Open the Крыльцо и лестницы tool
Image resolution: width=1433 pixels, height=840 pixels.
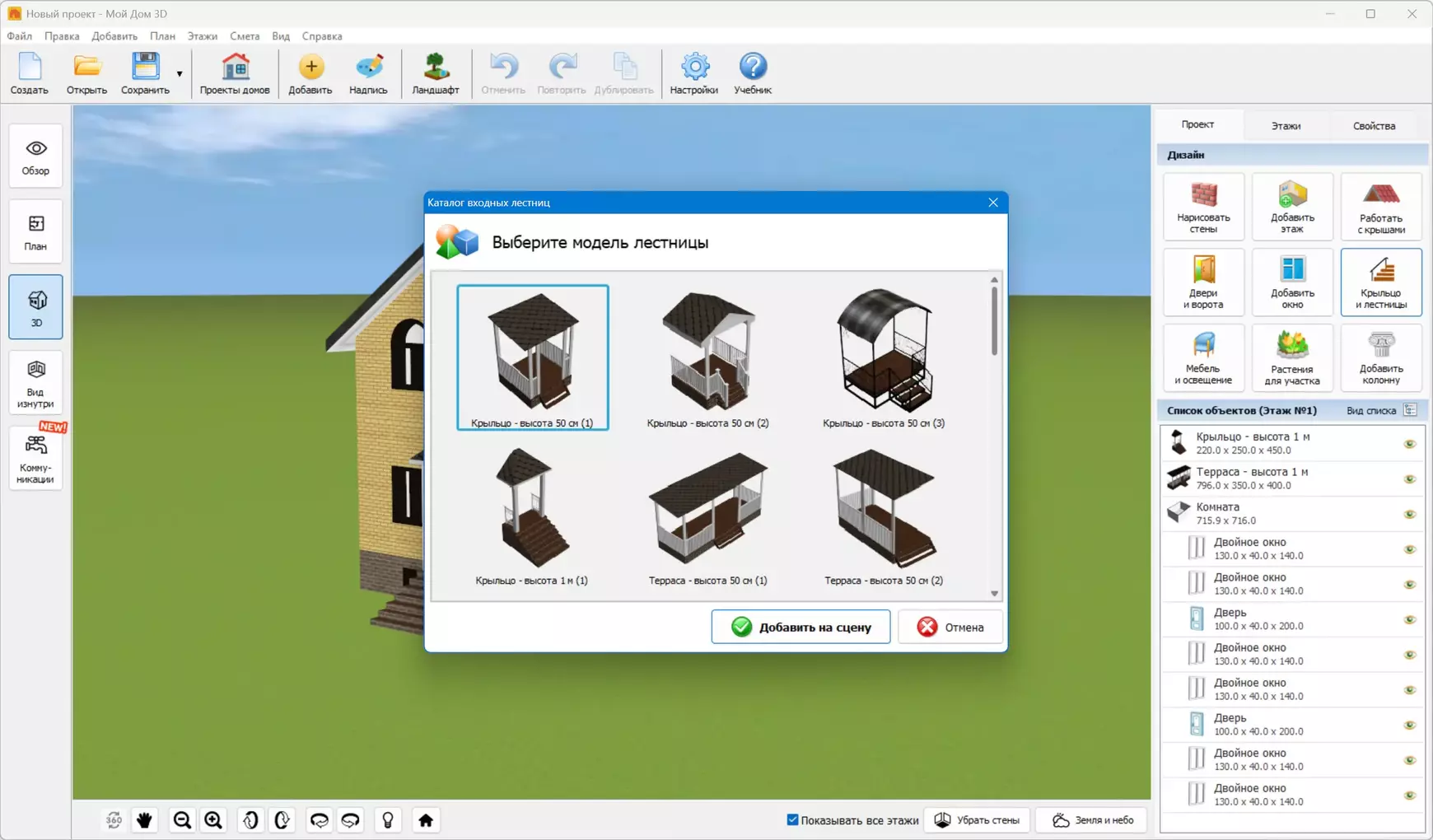(x=1381, y=282)
